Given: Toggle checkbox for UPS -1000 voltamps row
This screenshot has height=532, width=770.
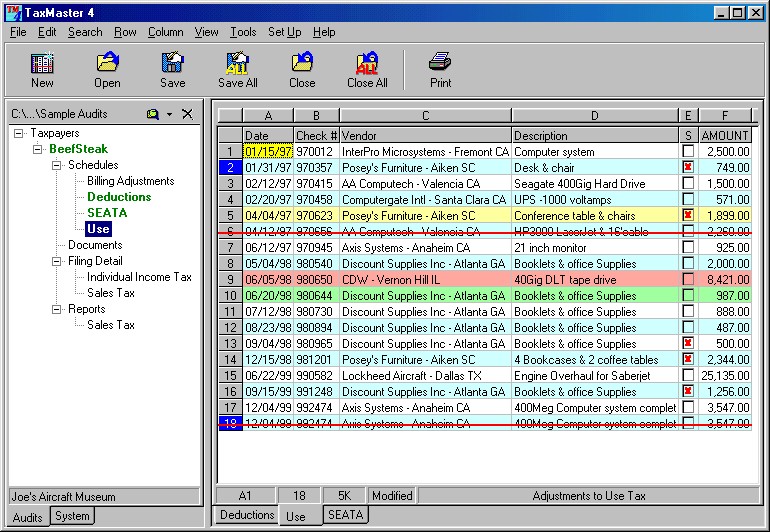Looking at the screenshot, I should pos(688,199).
